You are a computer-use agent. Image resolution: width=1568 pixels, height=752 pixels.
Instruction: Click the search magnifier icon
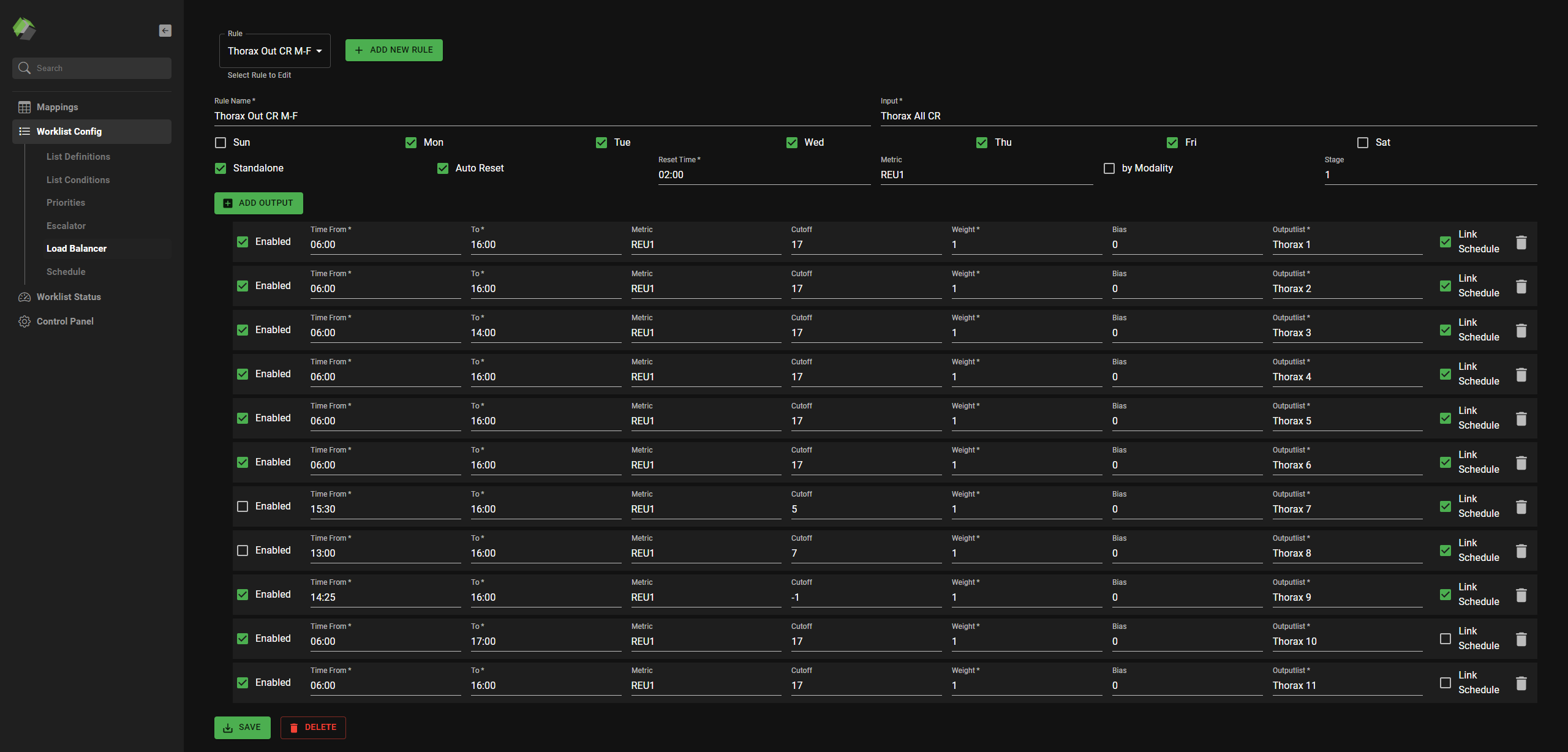point(24,68)
